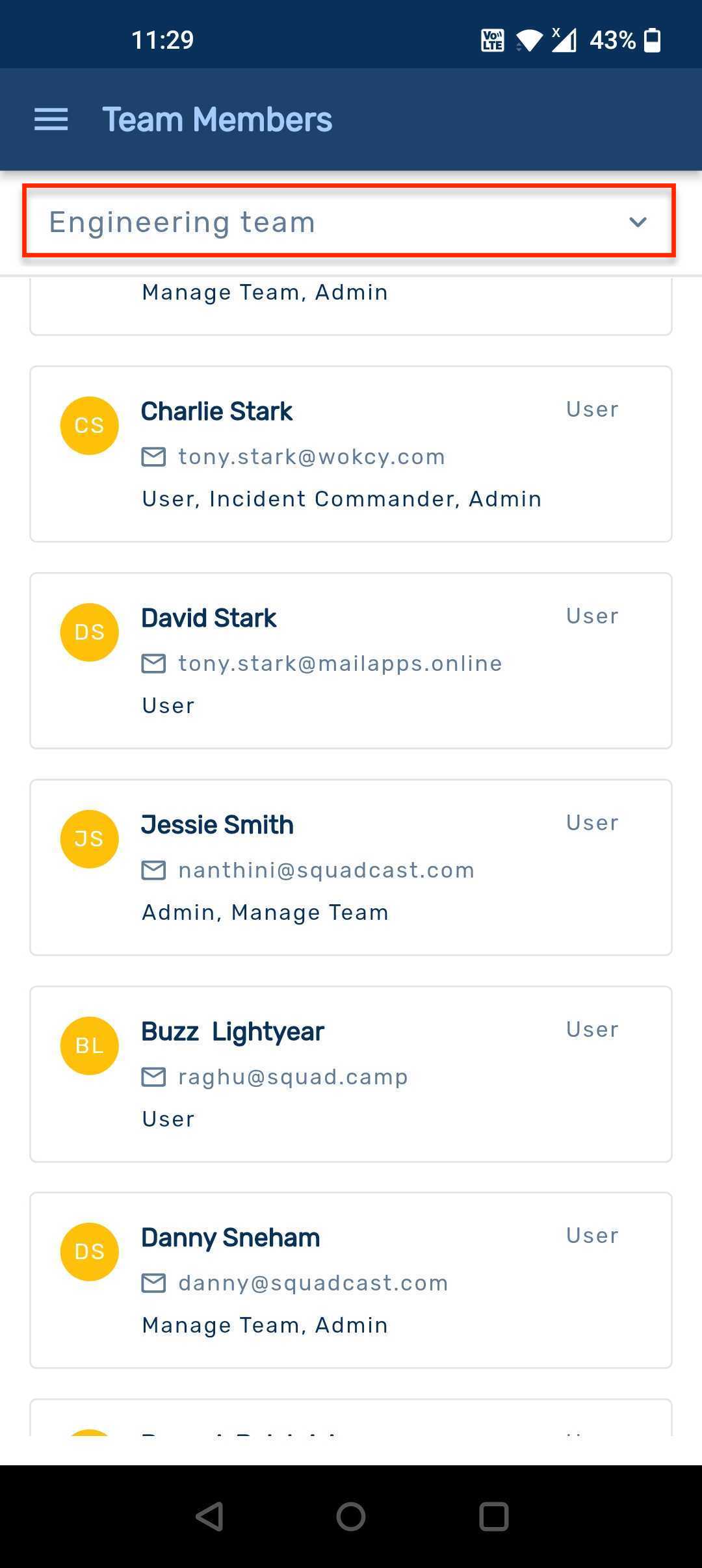Tap the Team Members page title

pyautogui.click(x=217, y=120)
